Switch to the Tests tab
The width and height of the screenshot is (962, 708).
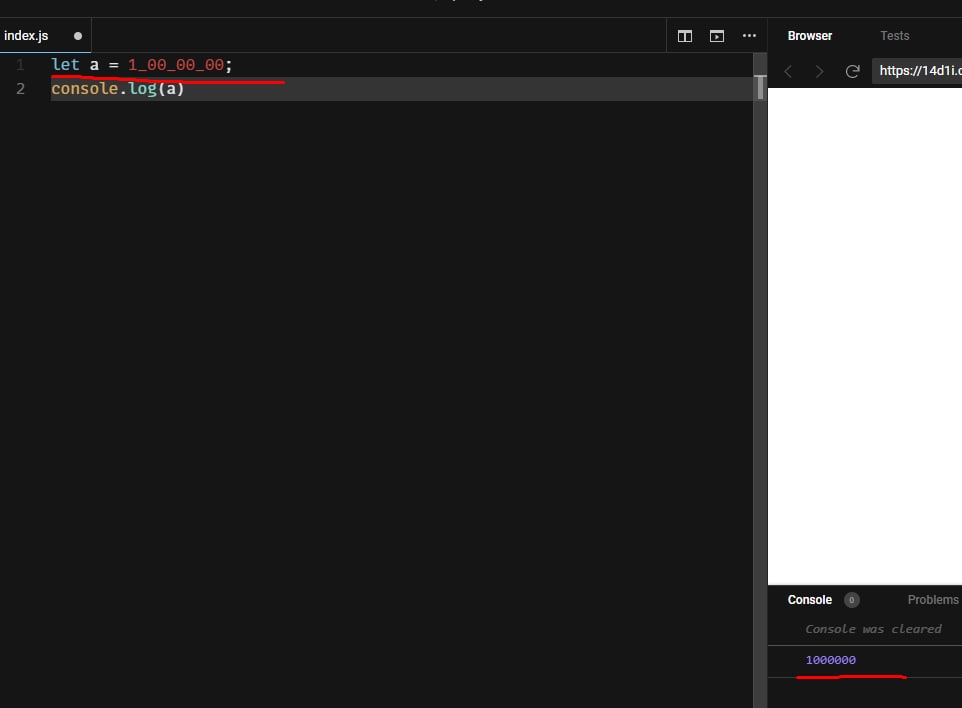(x=895, y=36)
